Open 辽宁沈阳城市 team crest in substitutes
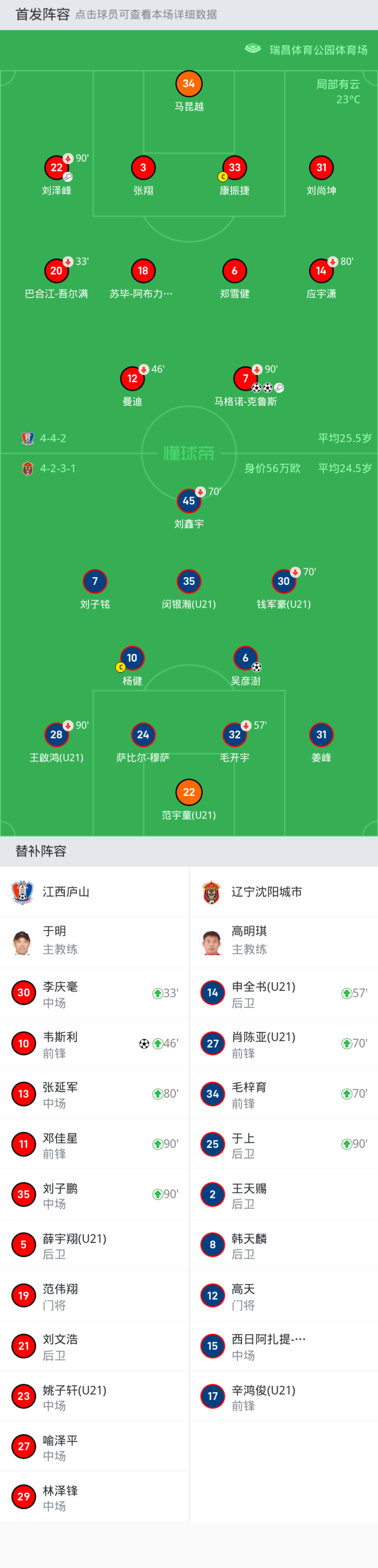This screenshot has width=378, height=1568. point(211,892)
